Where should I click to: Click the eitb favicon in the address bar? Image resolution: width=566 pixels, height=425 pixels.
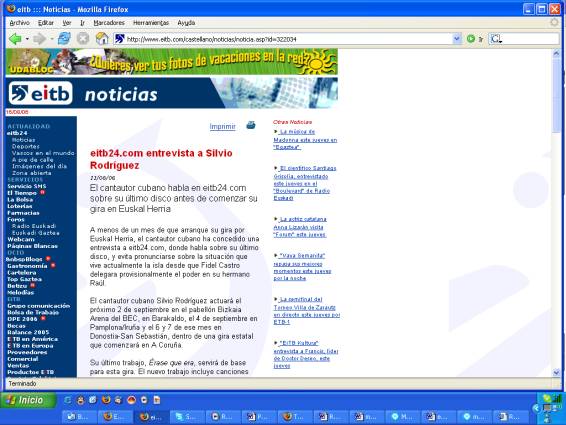(119, 39)
